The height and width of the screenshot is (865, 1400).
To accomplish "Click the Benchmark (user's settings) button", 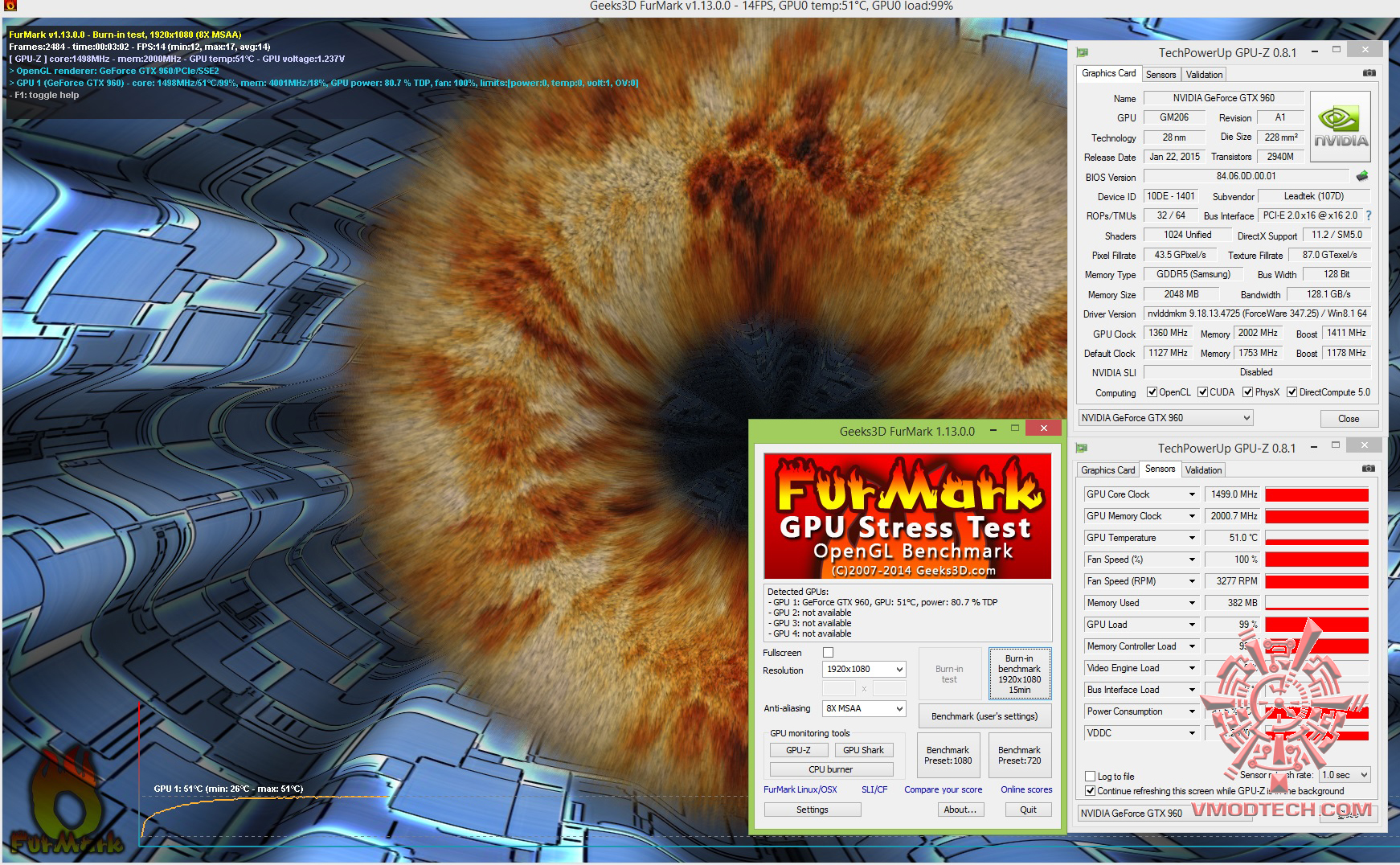I will pos(985,716).
